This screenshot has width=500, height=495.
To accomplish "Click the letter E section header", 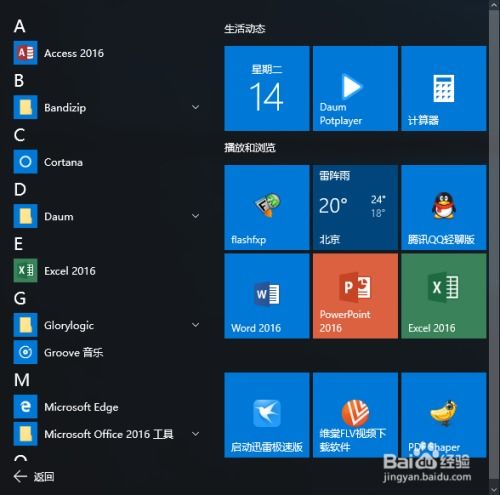I will (x=18, y=244).
